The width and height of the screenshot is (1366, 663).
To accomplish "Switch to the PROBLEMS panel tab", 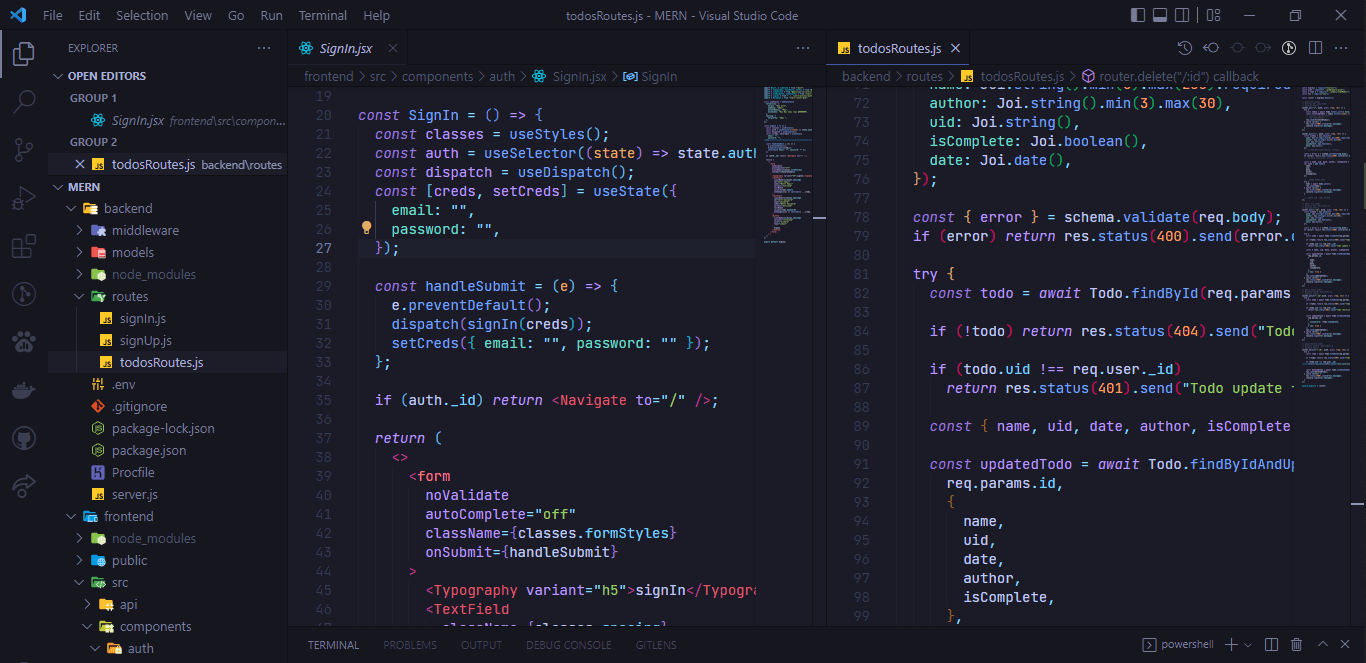I will [410, 645].
